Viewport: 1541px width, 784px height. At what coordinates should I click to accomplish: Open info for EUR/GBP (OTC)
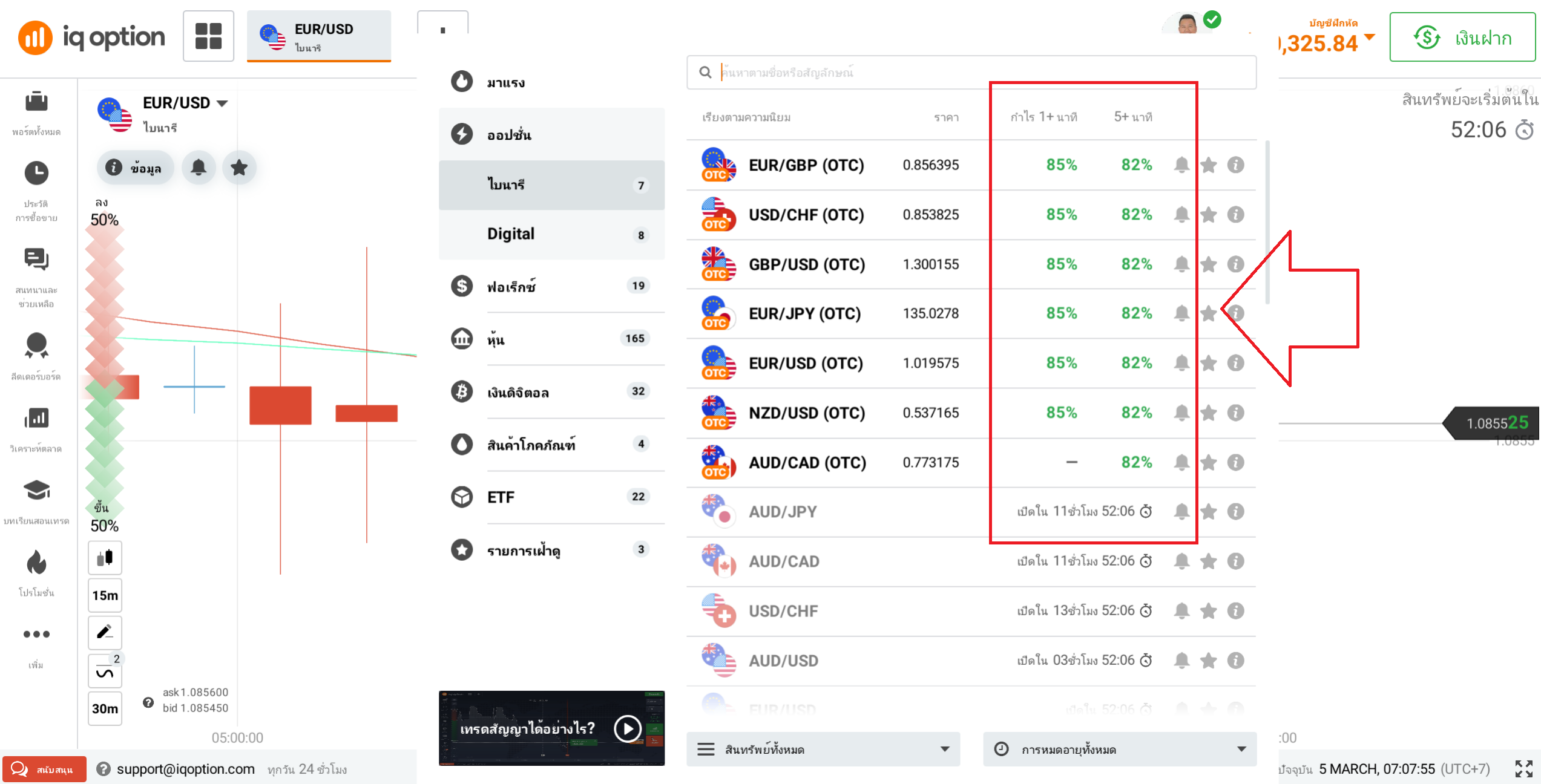pos(1235,165)
